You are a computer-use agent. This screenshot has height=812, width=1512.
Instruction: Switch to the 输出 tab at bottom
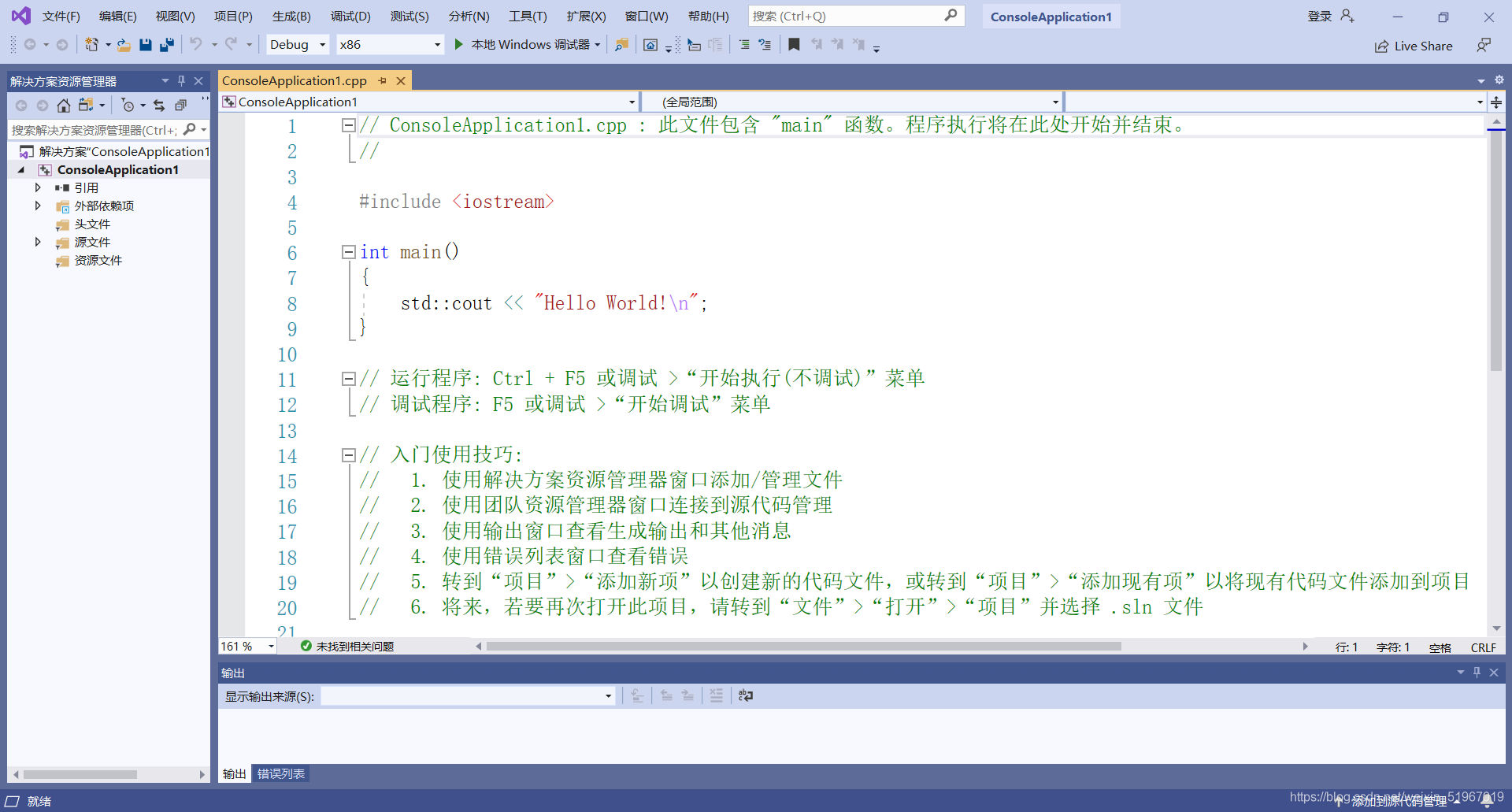click(234, 773)
